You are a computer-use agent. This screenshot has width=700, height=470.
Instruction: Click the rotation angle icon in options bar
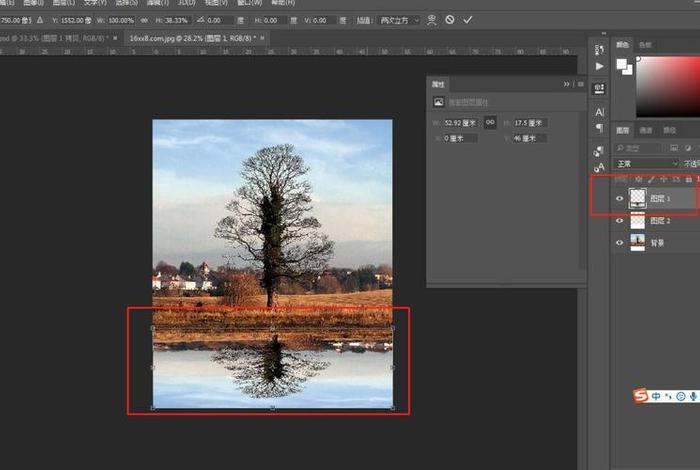coord(200,20)
